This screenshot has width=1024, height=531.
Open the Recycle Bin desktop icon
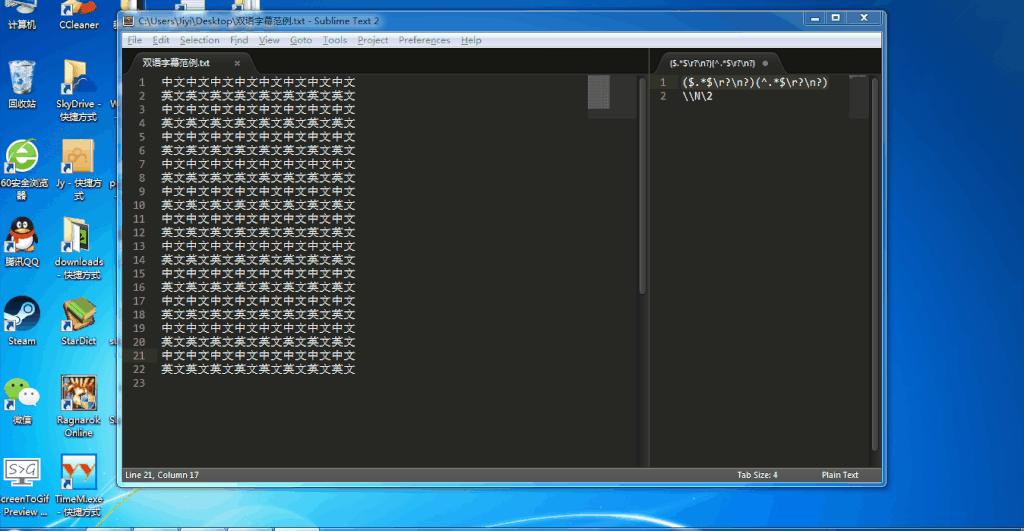(x=21, y=78)
